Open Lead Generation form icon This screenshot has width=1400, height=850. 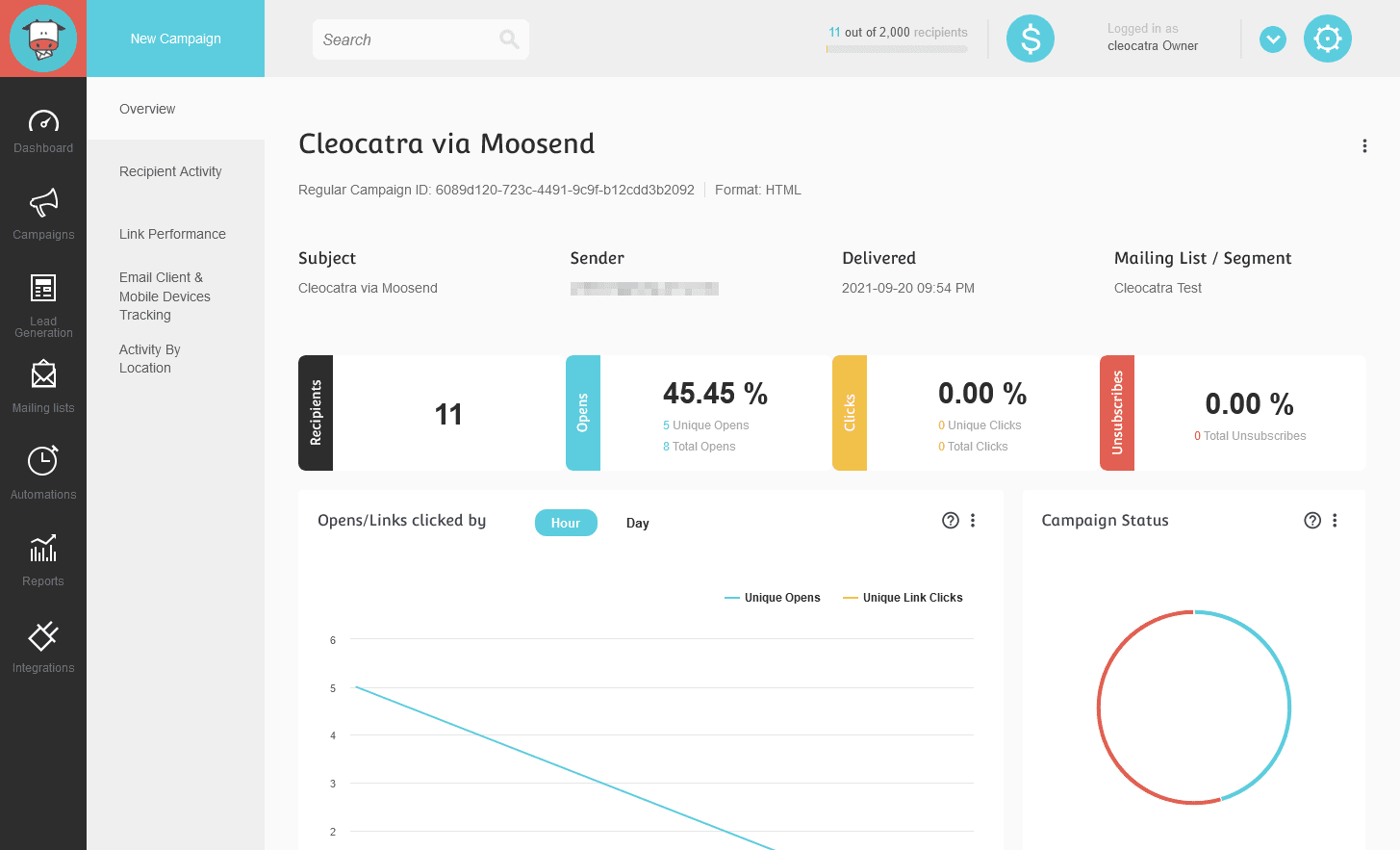[43, 288]
